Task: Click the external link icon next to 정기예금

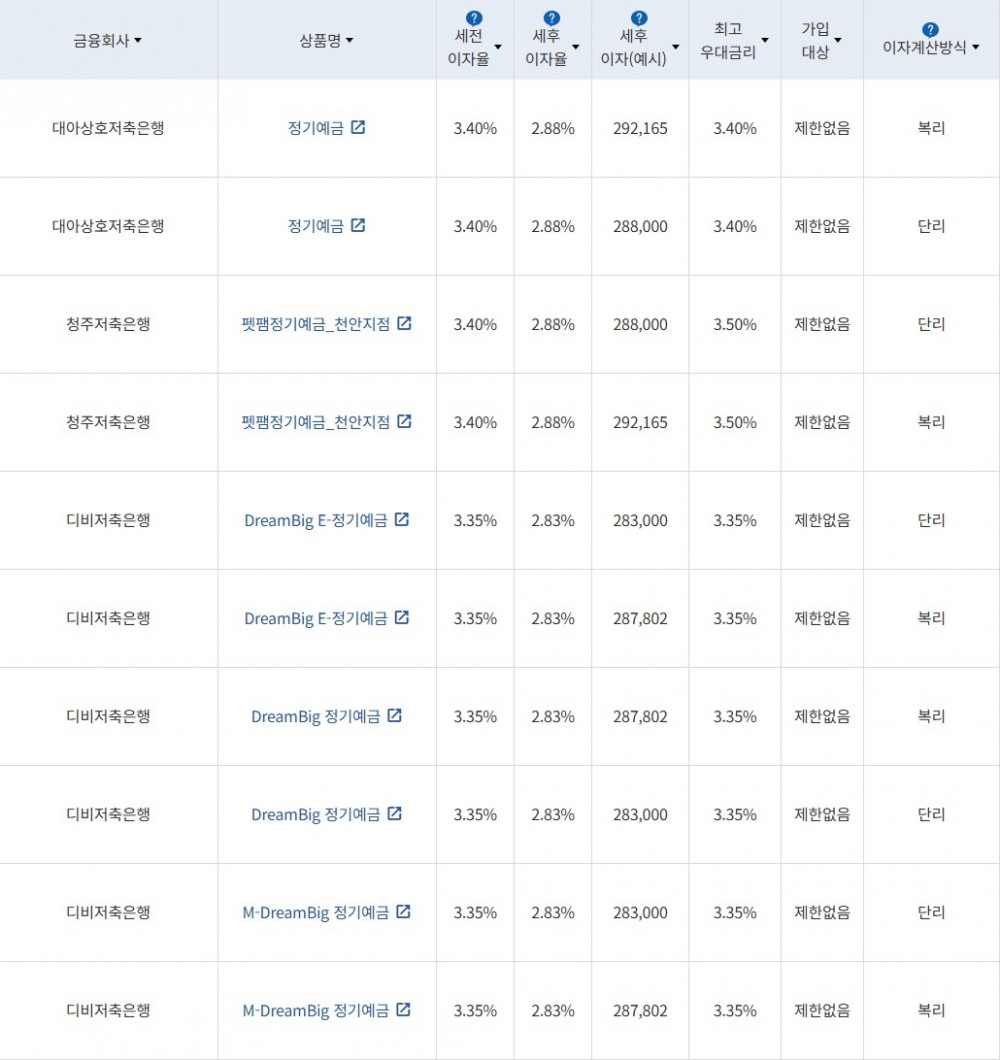Action: (x=360, y=128)
